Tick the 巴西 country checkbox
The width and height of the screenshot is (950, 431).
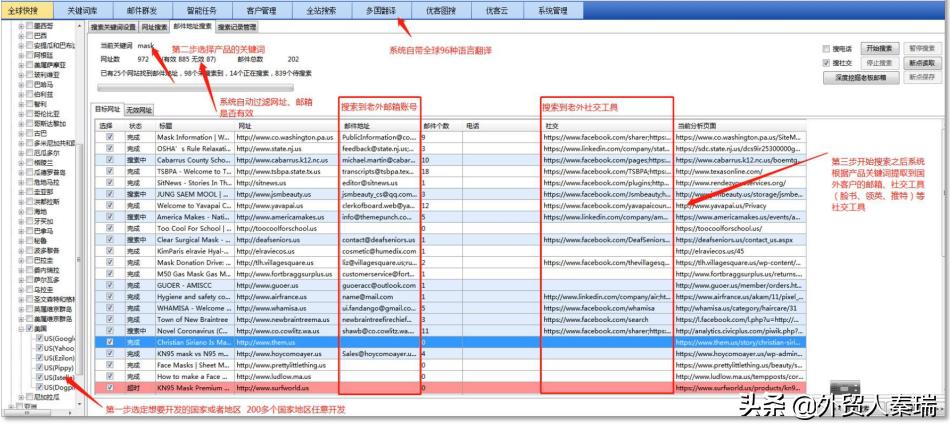30,36
